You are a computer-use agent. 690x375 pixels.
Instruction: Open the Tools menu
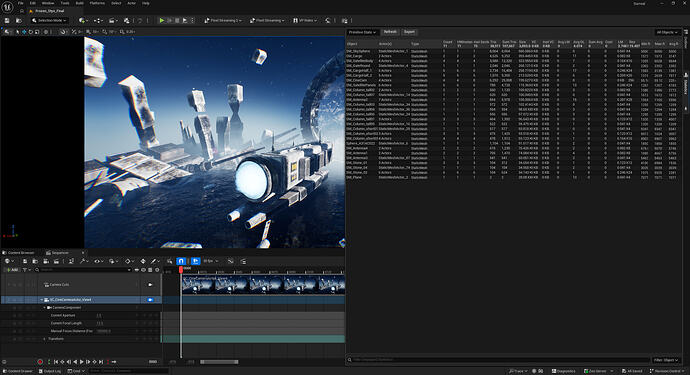point(65,3)
